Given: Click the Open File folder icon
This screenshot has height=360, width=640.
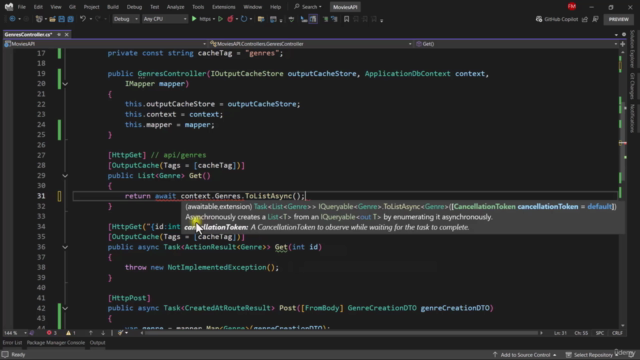Looking at the screenshot, I should click(52, 19).
